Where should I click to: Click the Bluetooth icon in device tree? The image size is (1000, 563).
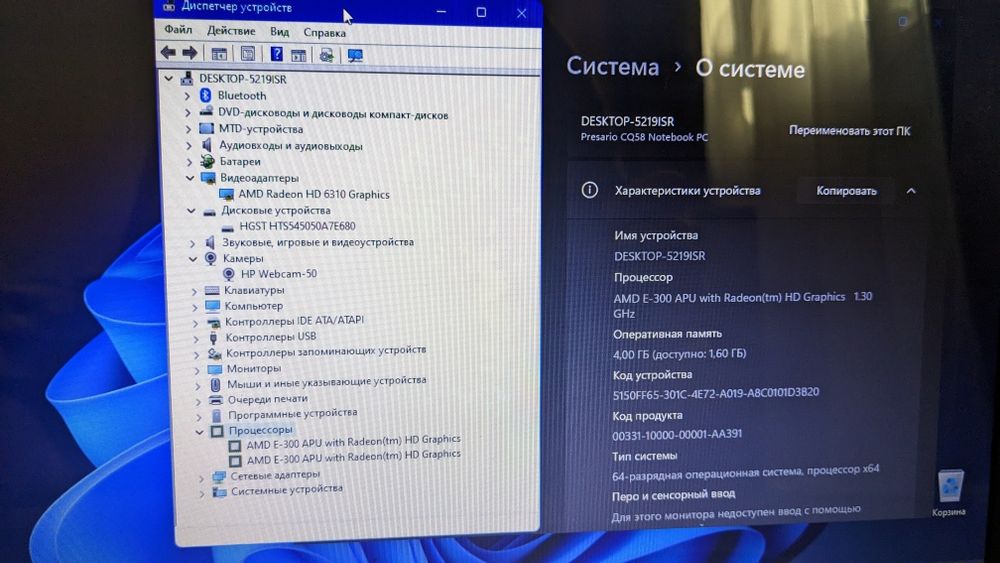click(x=205, y=95)
